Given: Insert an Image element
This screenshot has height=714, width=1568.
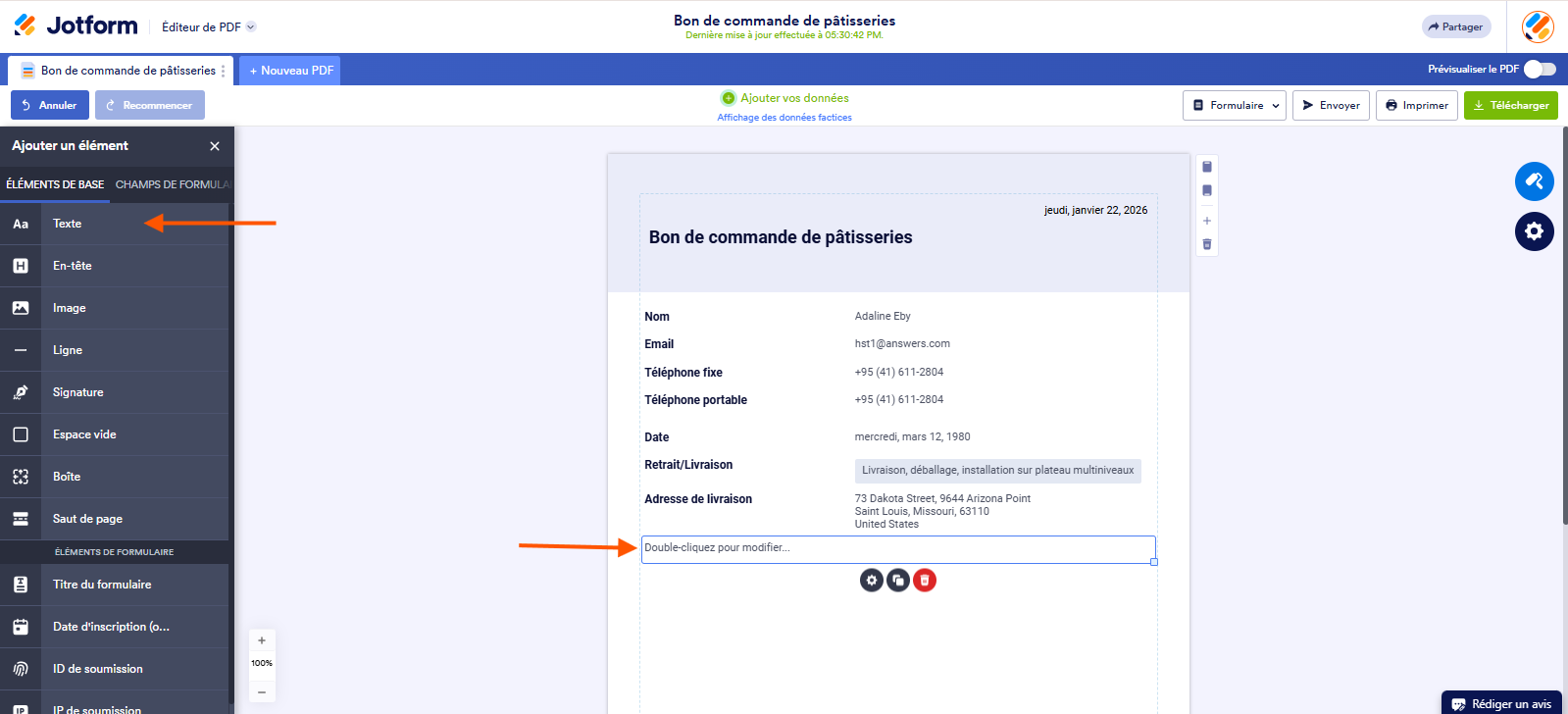Looking at the screenshot, I should tap(114, 308).
